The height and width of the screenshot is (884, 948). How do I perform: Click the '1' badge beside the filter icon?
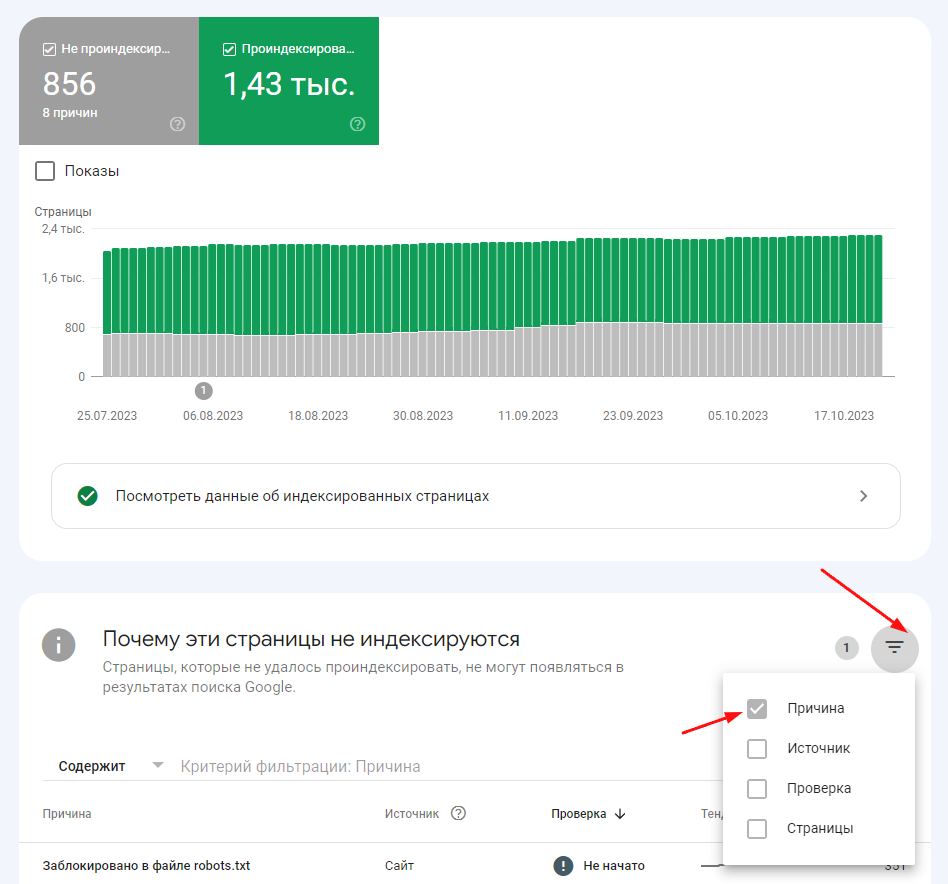(x=846, y=648)
